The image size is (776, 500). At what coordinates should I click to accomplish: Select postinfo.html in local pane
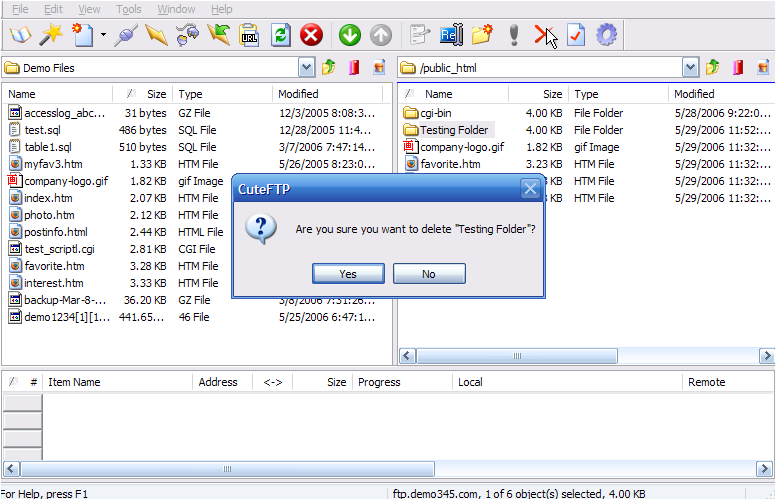48,232
